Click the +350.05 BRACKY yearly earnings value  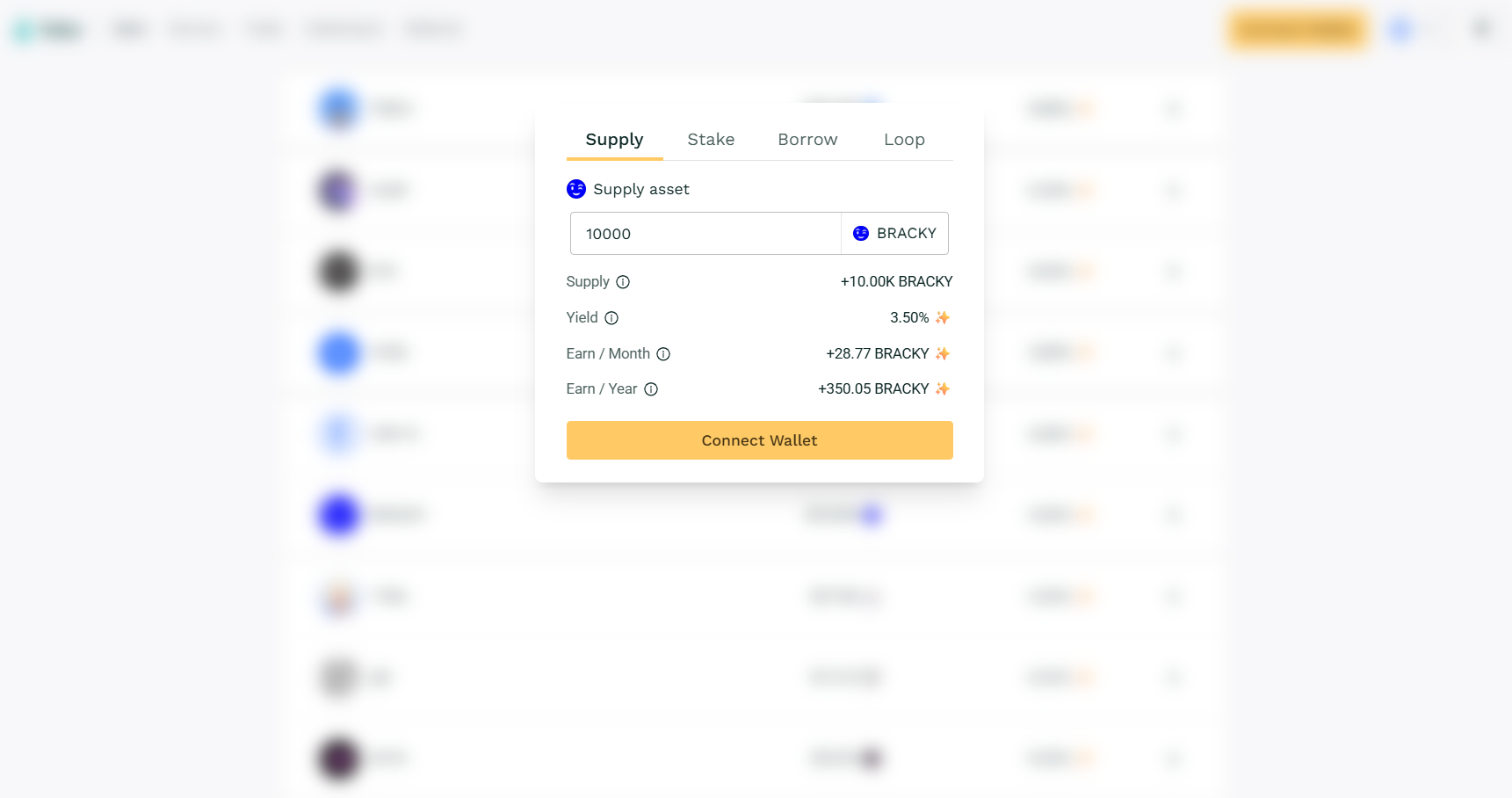873,389
